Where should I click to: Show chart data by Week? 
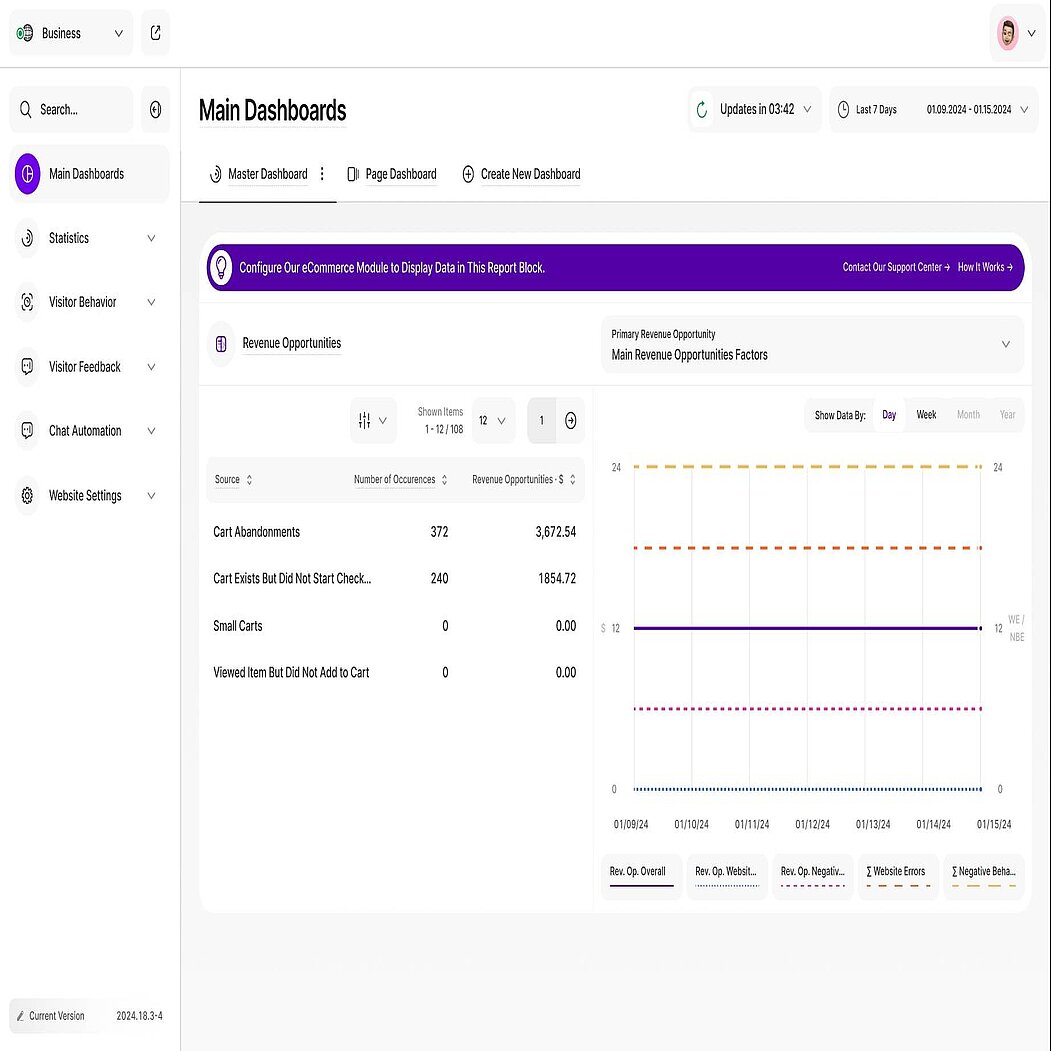[926, 415]
